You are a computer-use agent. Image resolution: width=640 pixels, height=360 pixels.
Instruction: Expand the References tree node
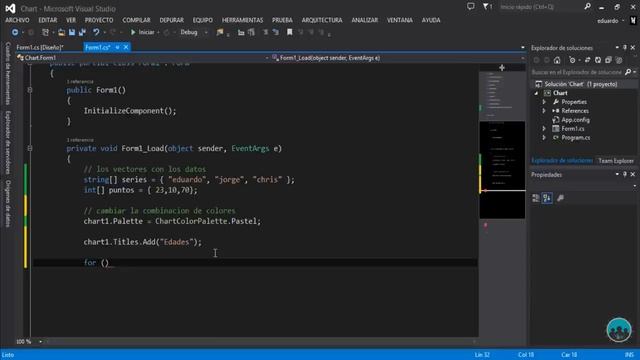pos(544,111)
